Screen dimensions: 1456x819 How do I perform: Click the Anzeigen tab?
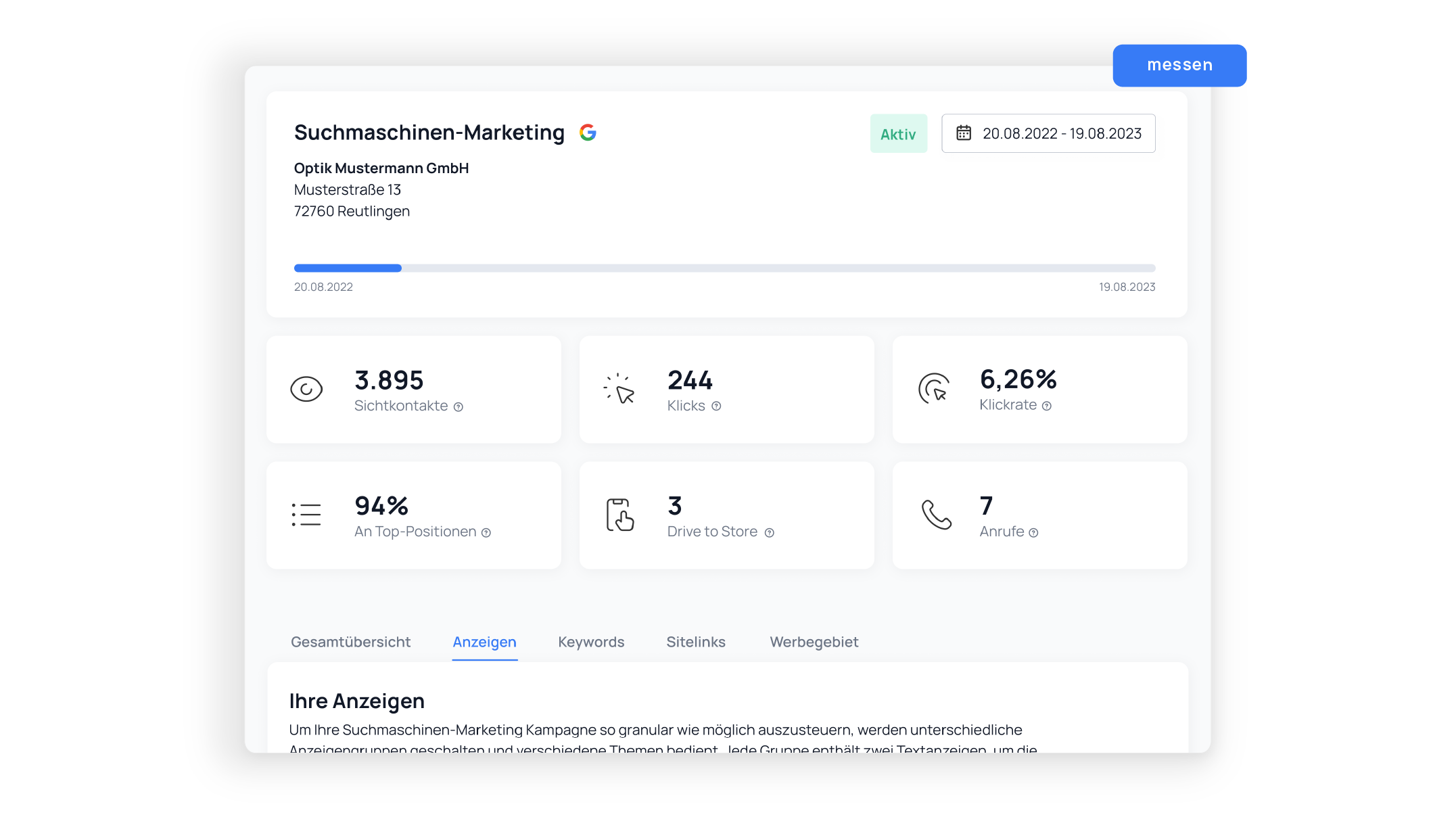[484, 642]
